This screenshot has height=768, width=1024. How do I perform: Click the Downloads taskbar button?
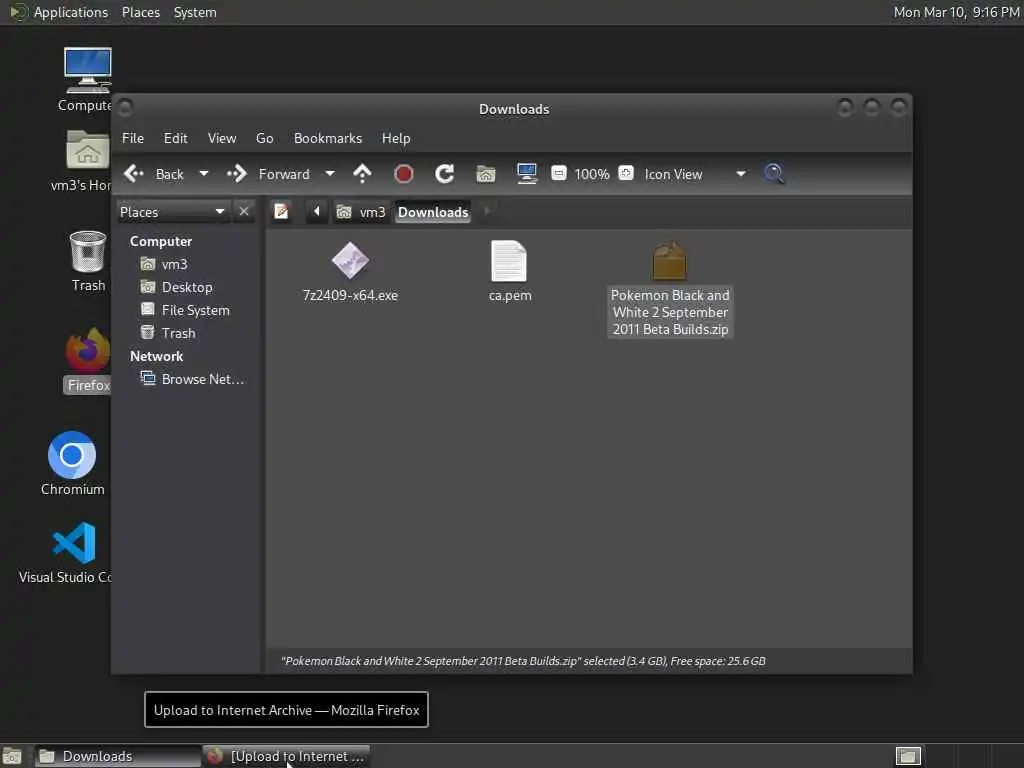118,756
